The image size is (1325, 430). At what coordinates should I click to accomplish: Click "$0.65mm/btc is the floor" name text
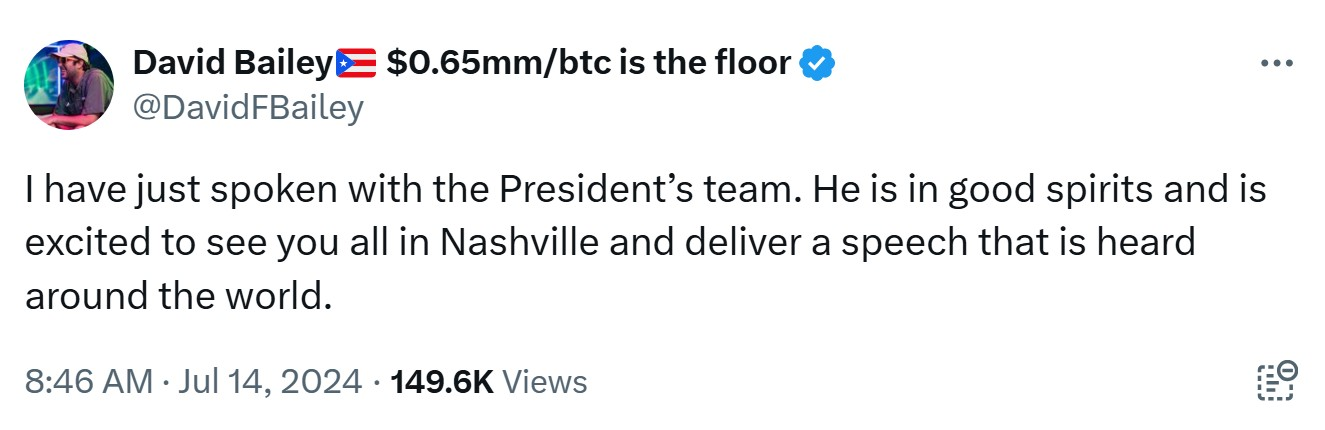pos(588,65)
